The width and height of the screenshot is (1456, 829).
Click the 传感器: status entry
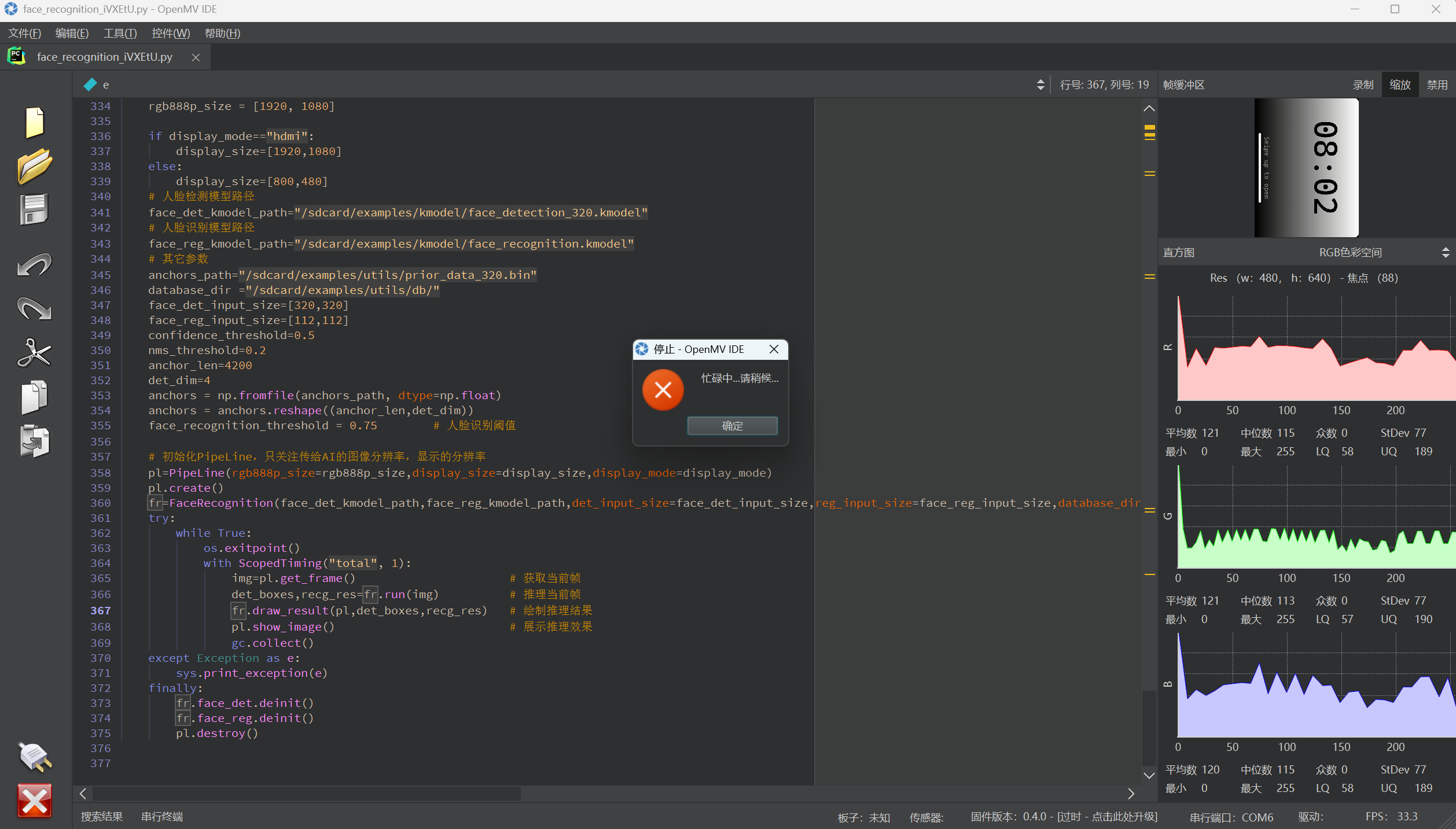click(926, 817)
